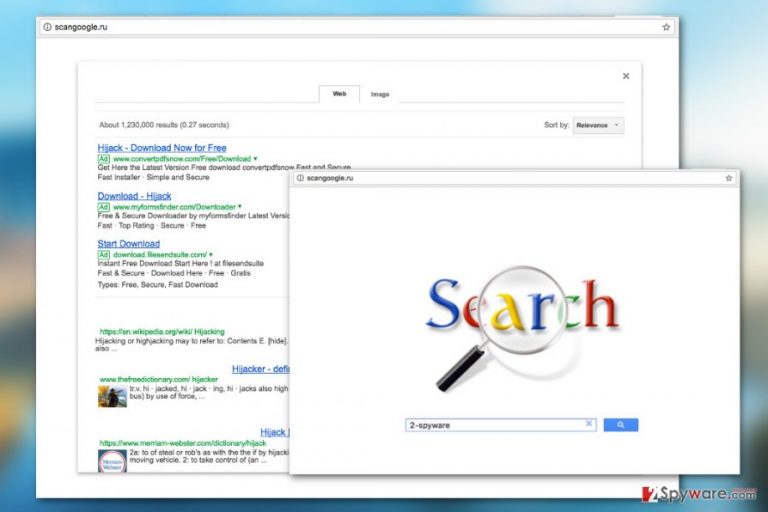Clear the 2-spyware search text with X

click(589, 424)
